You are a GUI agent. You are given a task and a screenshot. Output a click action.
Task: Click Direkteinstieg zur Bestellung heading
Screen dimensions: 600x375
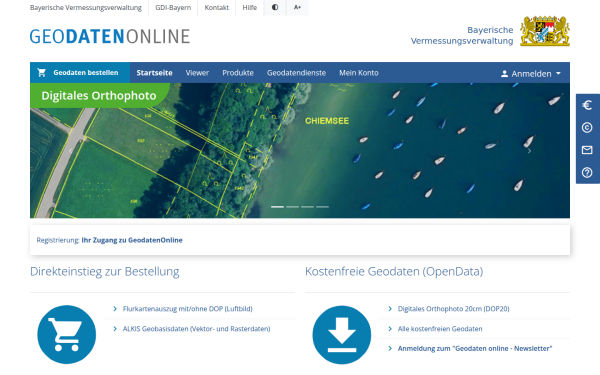tap(104, 271)
